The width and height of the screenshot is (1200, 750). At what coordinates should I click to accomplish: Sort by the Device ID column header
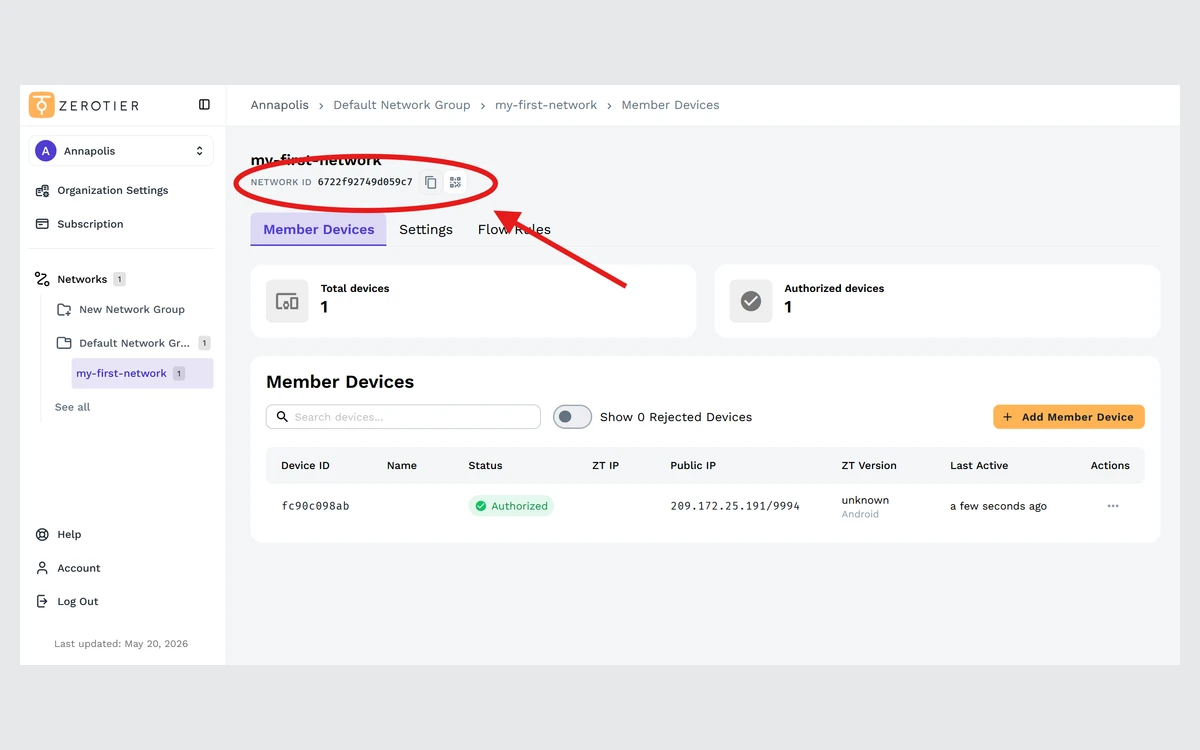305,466
